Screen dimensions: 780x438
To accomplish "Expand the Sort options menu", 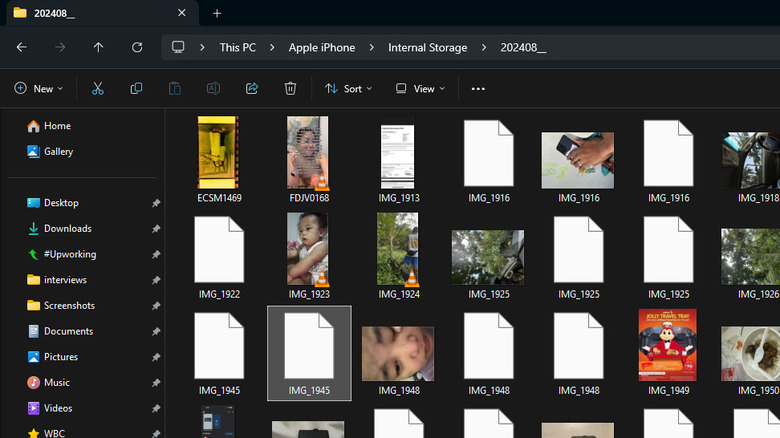I will (x=348, y=88).
